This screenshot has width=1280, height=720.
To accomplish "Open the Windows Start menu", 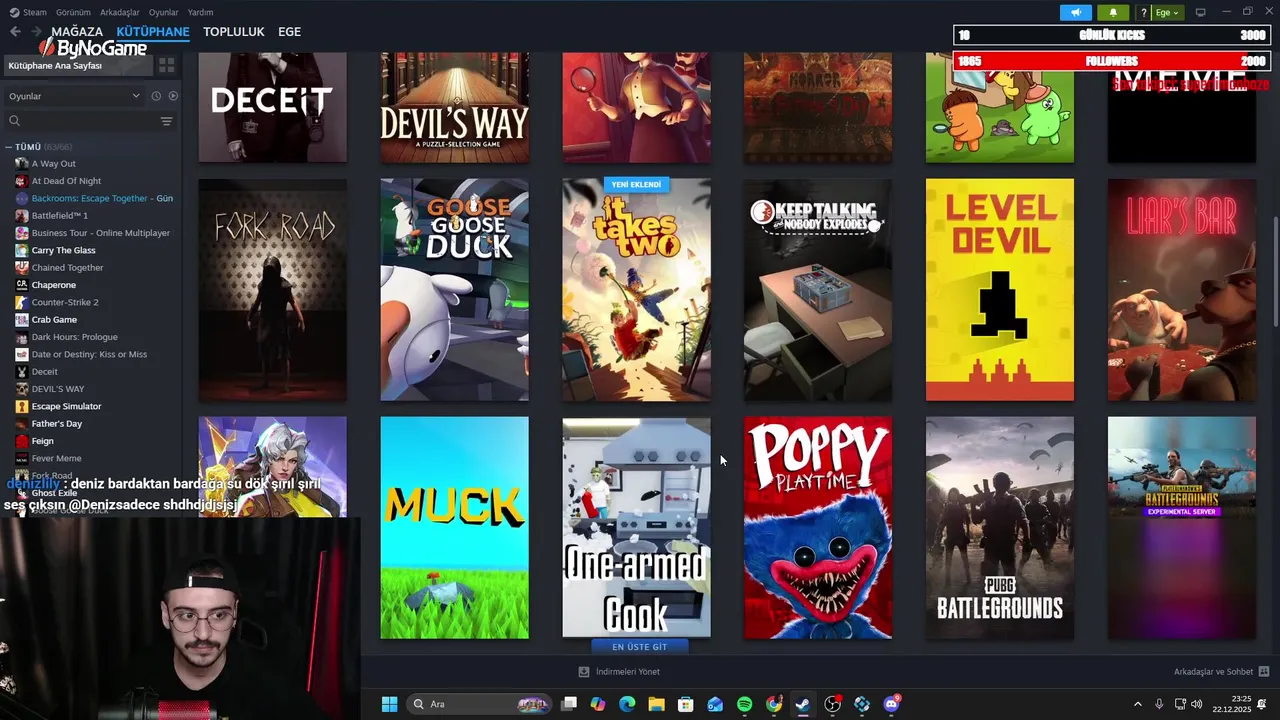I will (389, 704).
